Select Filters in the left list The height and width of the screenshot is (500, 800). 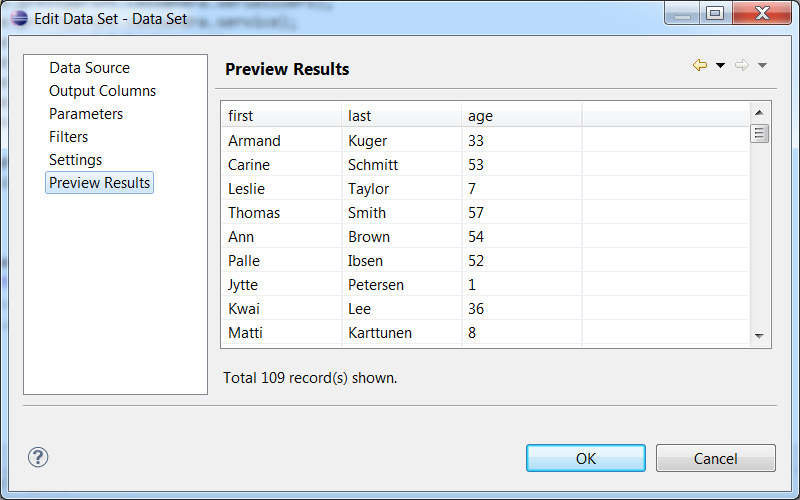(68, 137)
